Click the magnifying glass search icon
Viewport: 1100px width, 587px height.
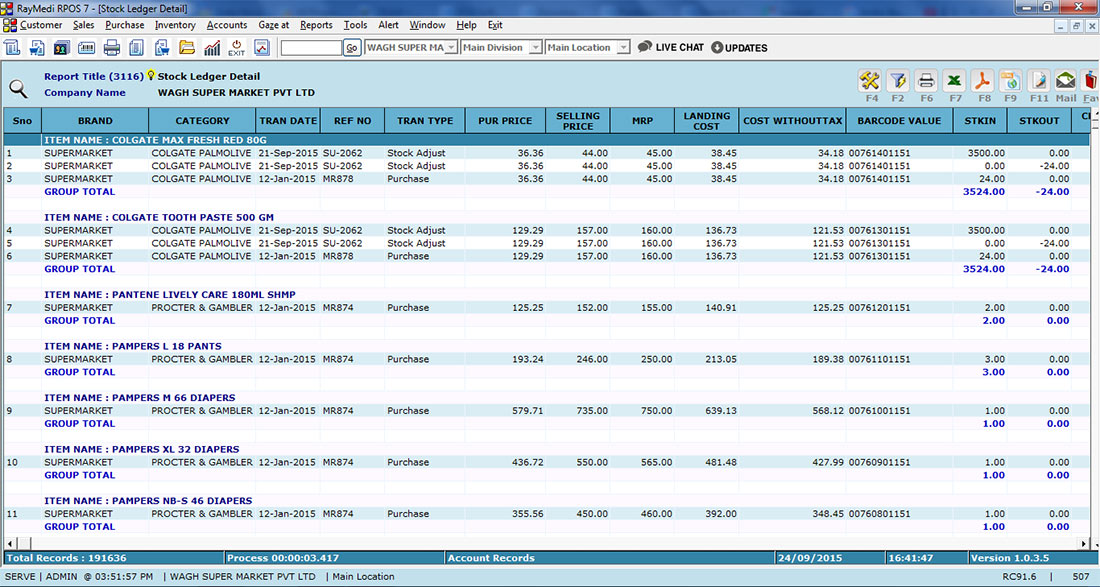tap(18, 88)
